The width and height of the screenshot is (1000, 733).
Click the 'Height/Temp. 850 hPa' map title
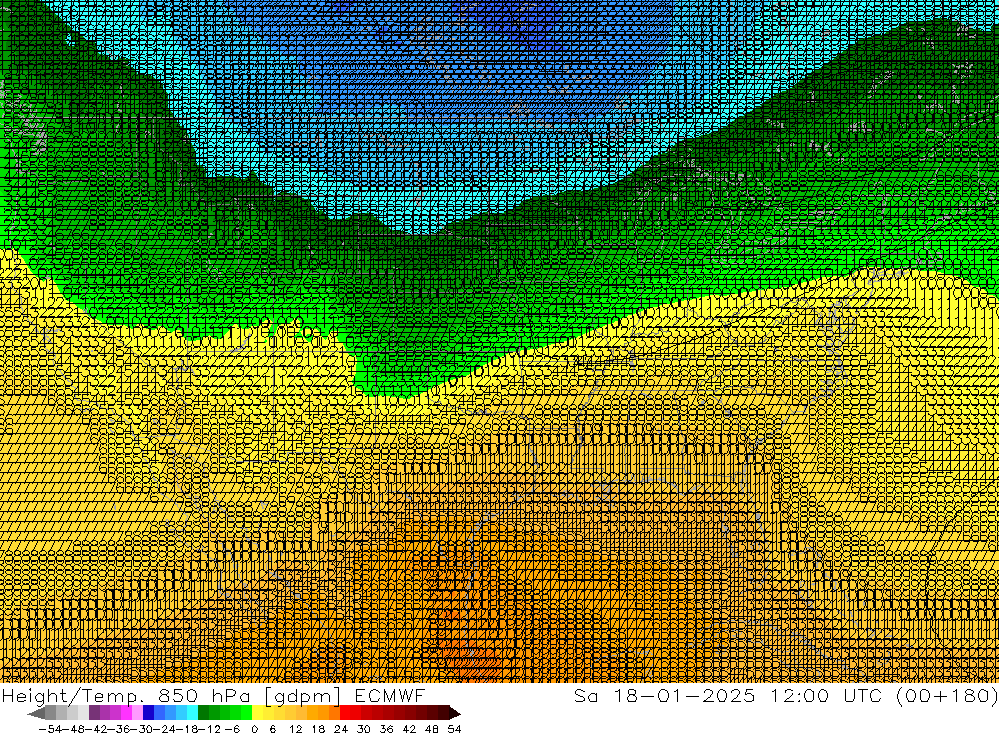point(126,695)
